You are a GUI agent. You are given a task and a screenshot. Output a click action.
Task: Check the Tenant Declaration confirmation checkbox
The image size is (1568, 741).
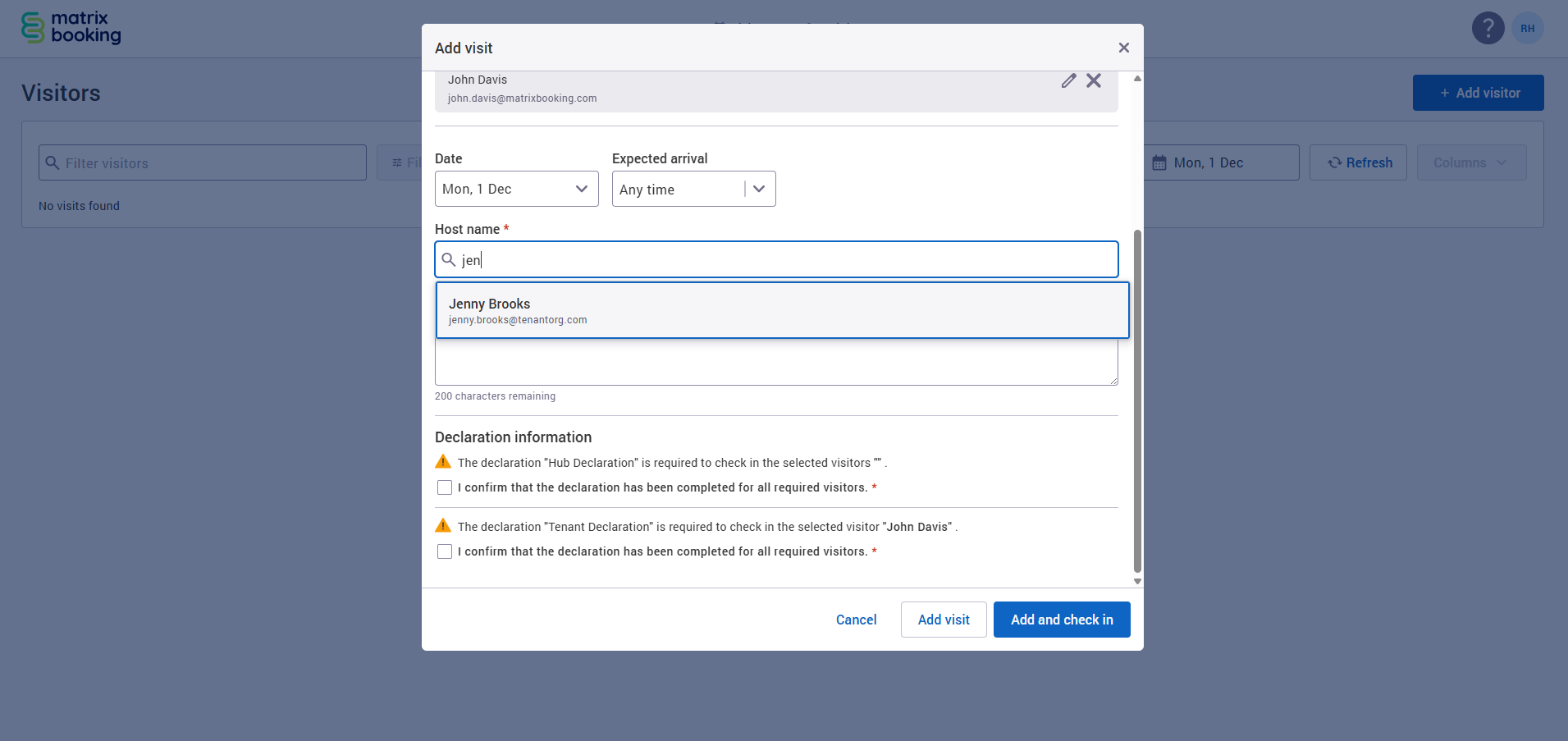point(444,551)
